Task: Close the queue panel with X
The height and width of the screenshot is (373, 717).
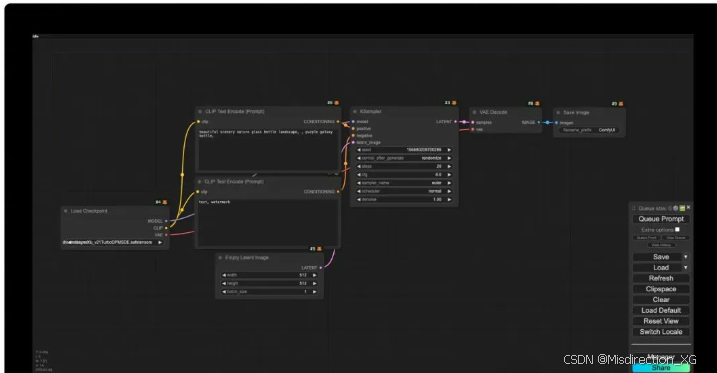Action: (x=688, y=208)
